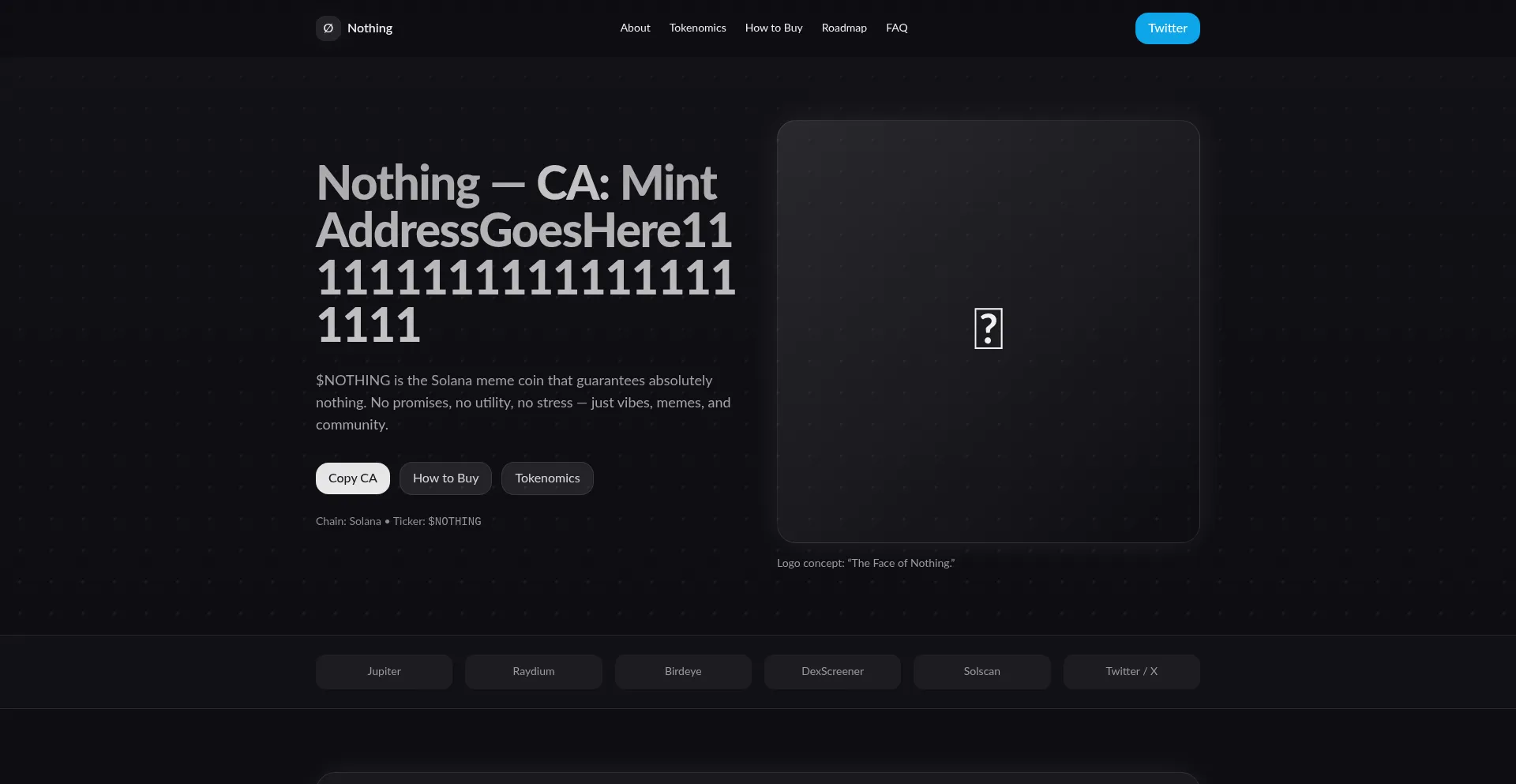Viewport: 1516px width, 784px height.
Task: Select How to Buy in the header menu
Action: [x=774, y=28]
